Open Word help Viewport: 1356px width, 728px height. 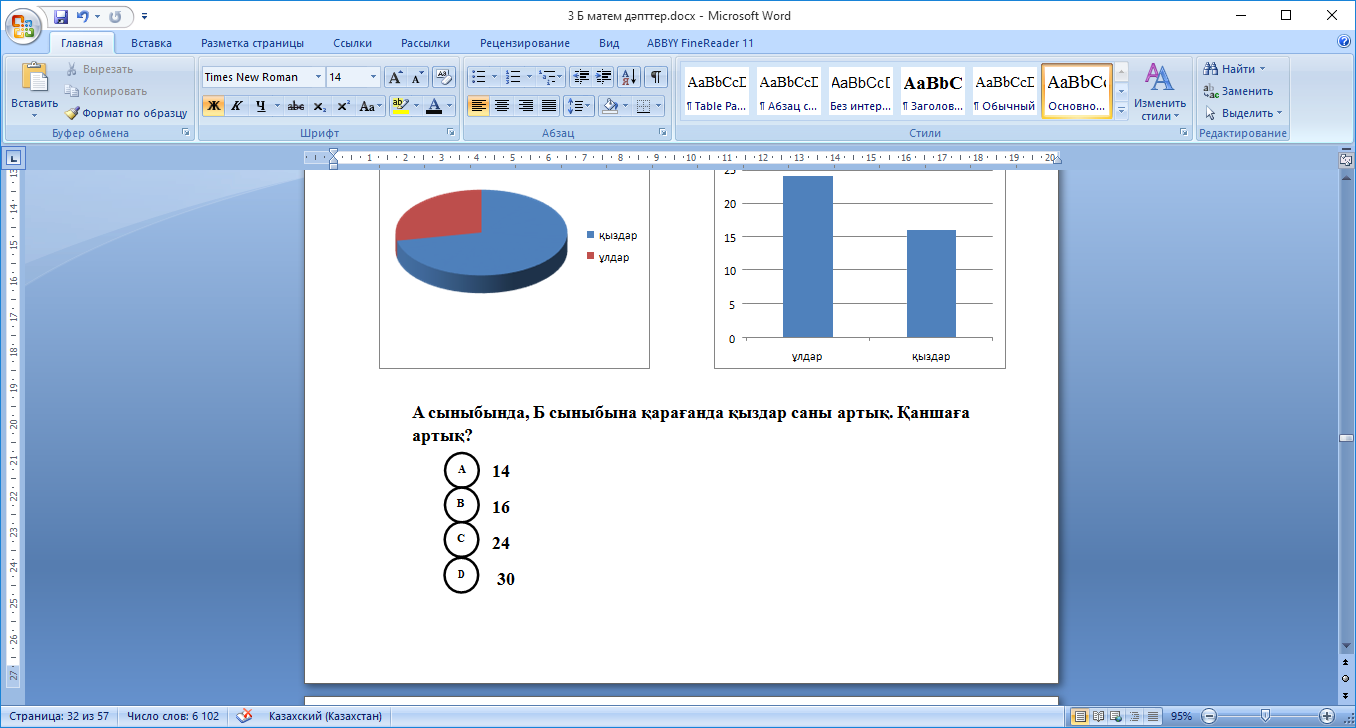click(x=1344, y=43)
